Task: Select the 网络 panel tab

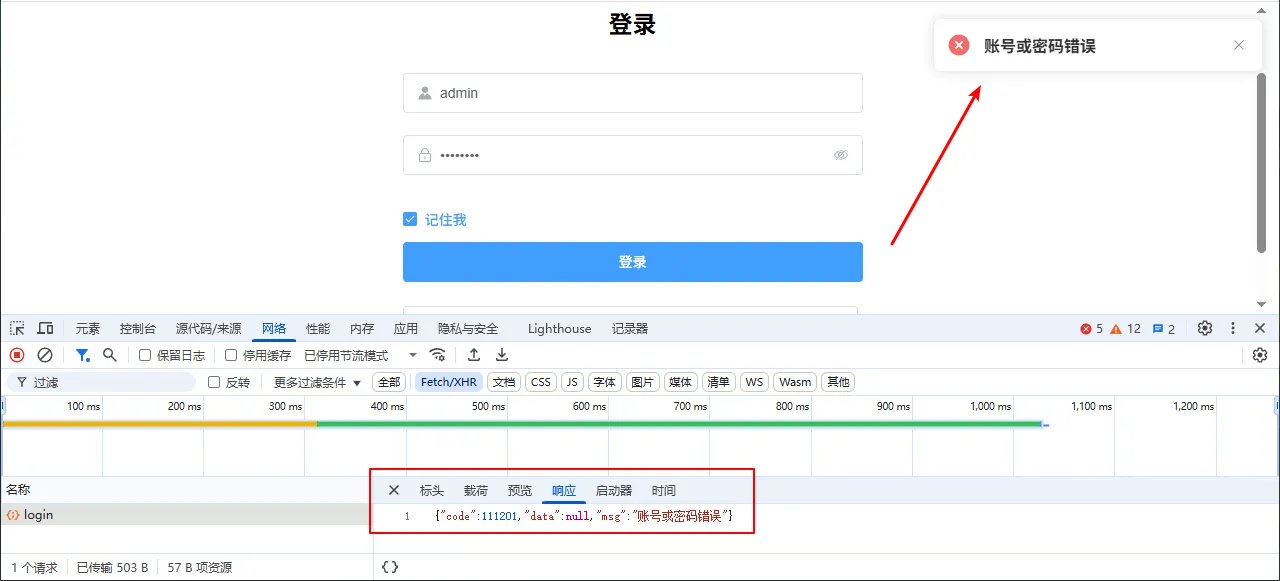Action: pyautogui.click(x=274, y=328)
